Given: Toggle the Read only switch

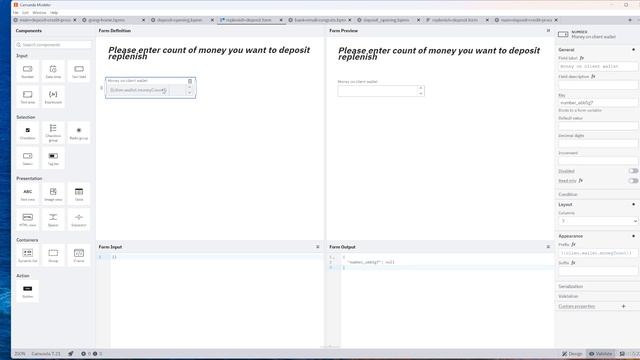Looking at the screenshot, I should click(x=633, y=180).
